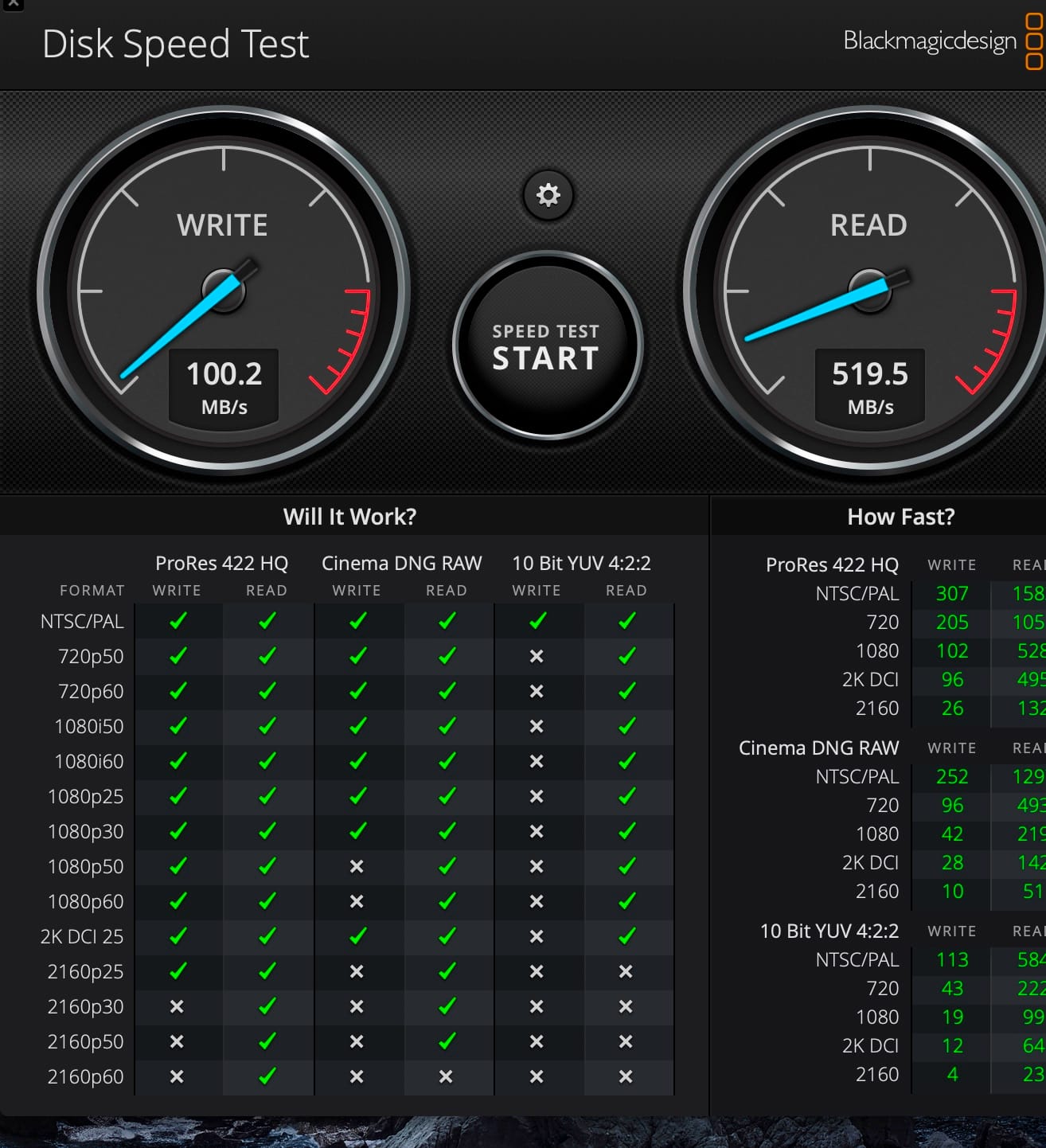Click the 720p60 format row label
1046x1148 pixels.
pos(91,691)
